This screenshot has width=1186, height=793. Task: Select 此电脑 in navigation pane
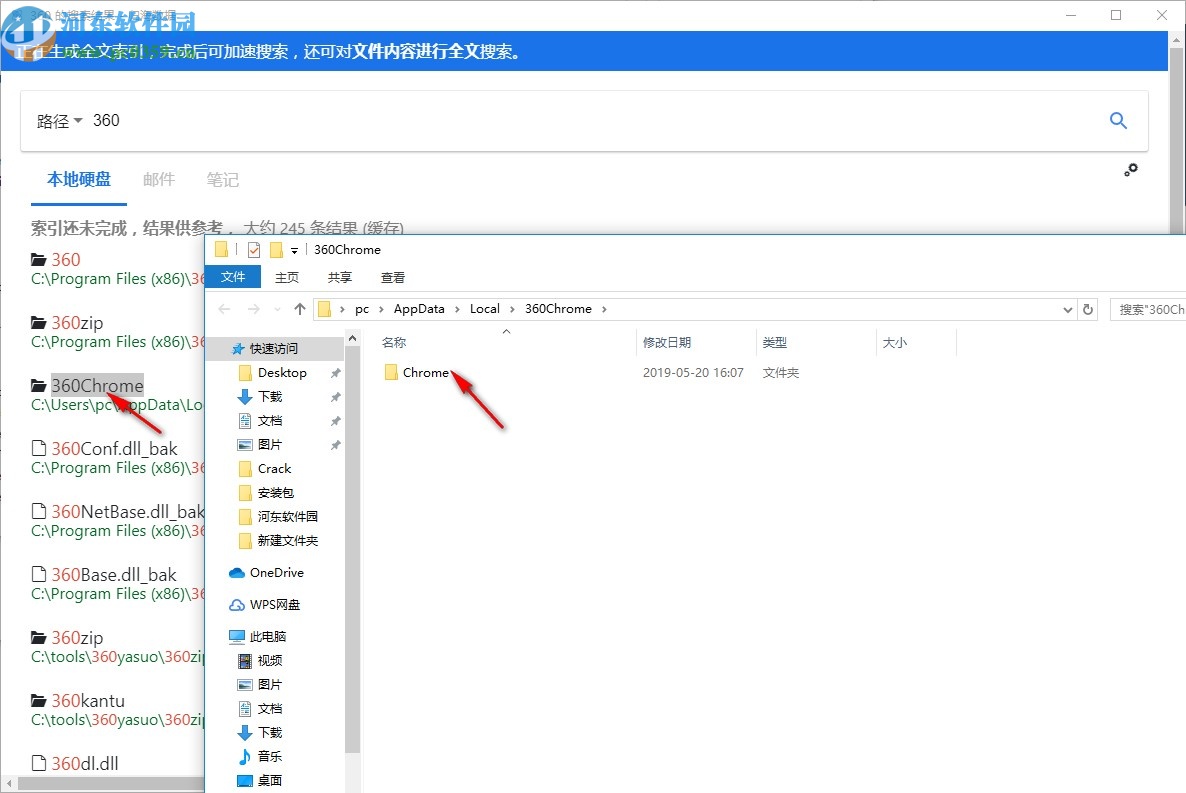coord(268,636)
